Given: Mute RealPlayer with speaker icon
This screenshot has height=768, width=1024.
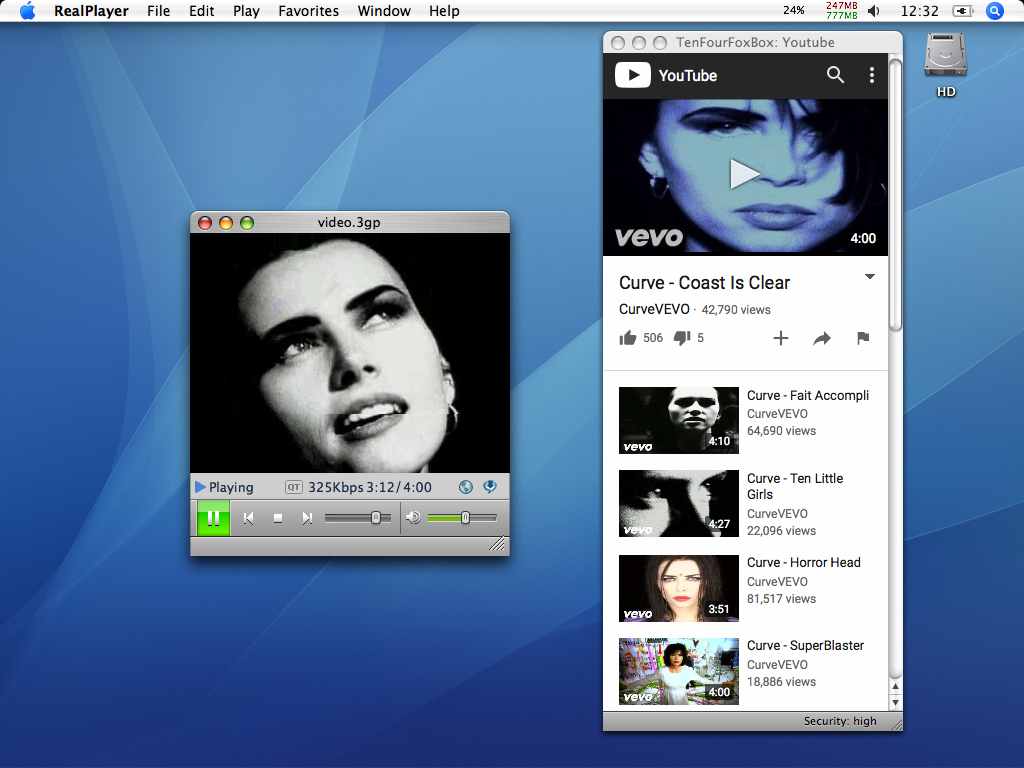Looking at the screenshot, I should click(x=413, y=518).
